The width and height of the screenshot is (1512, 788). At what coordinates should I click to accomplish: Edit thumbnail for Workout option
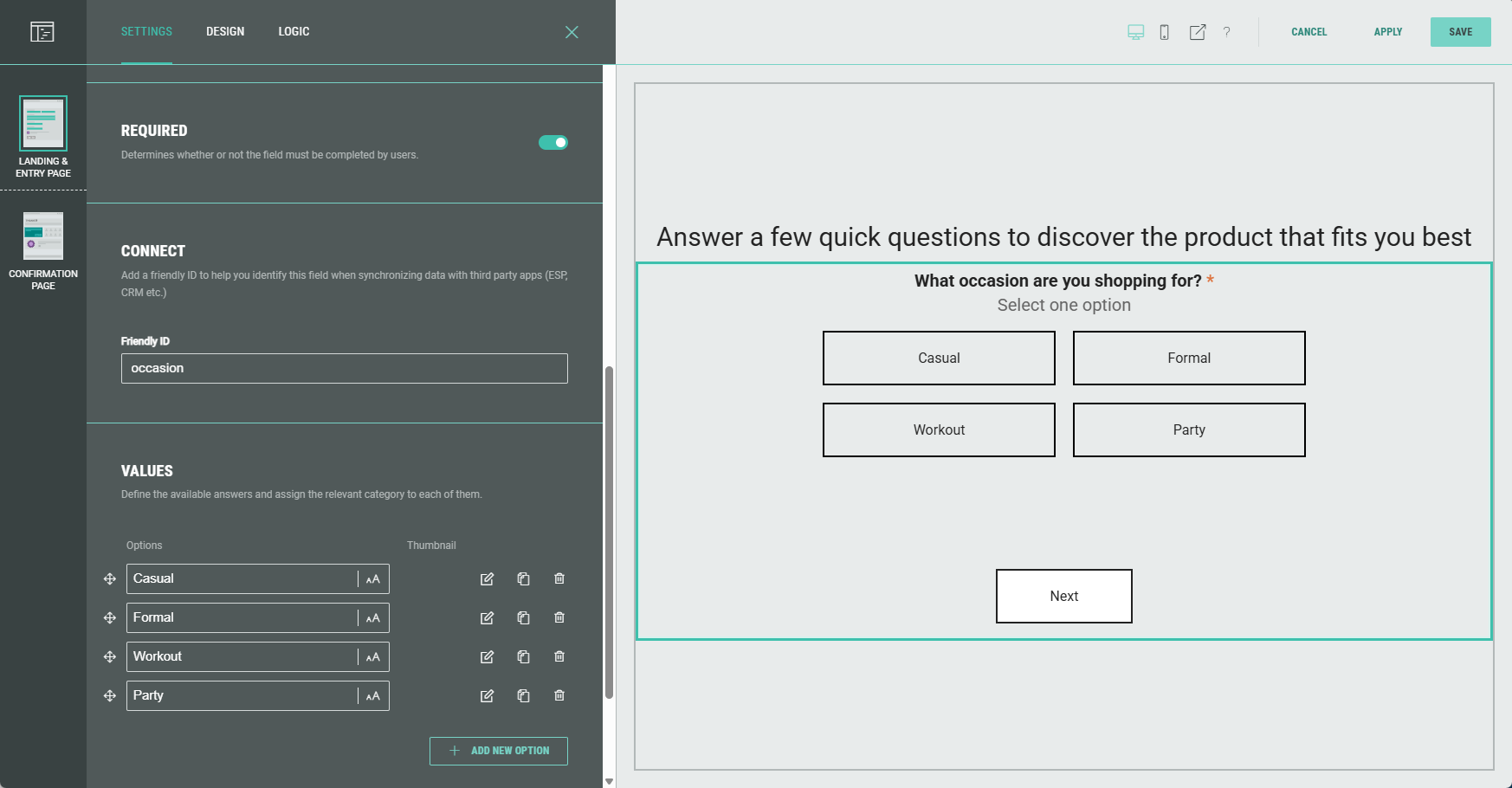pyautogui.click(x=487, y=656)
